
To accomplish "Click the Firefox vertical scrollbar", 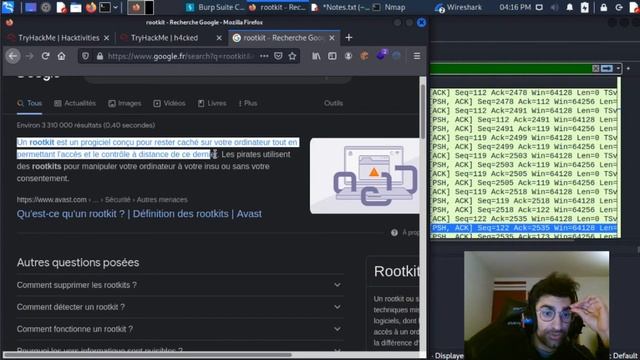I will click(422, 111).
